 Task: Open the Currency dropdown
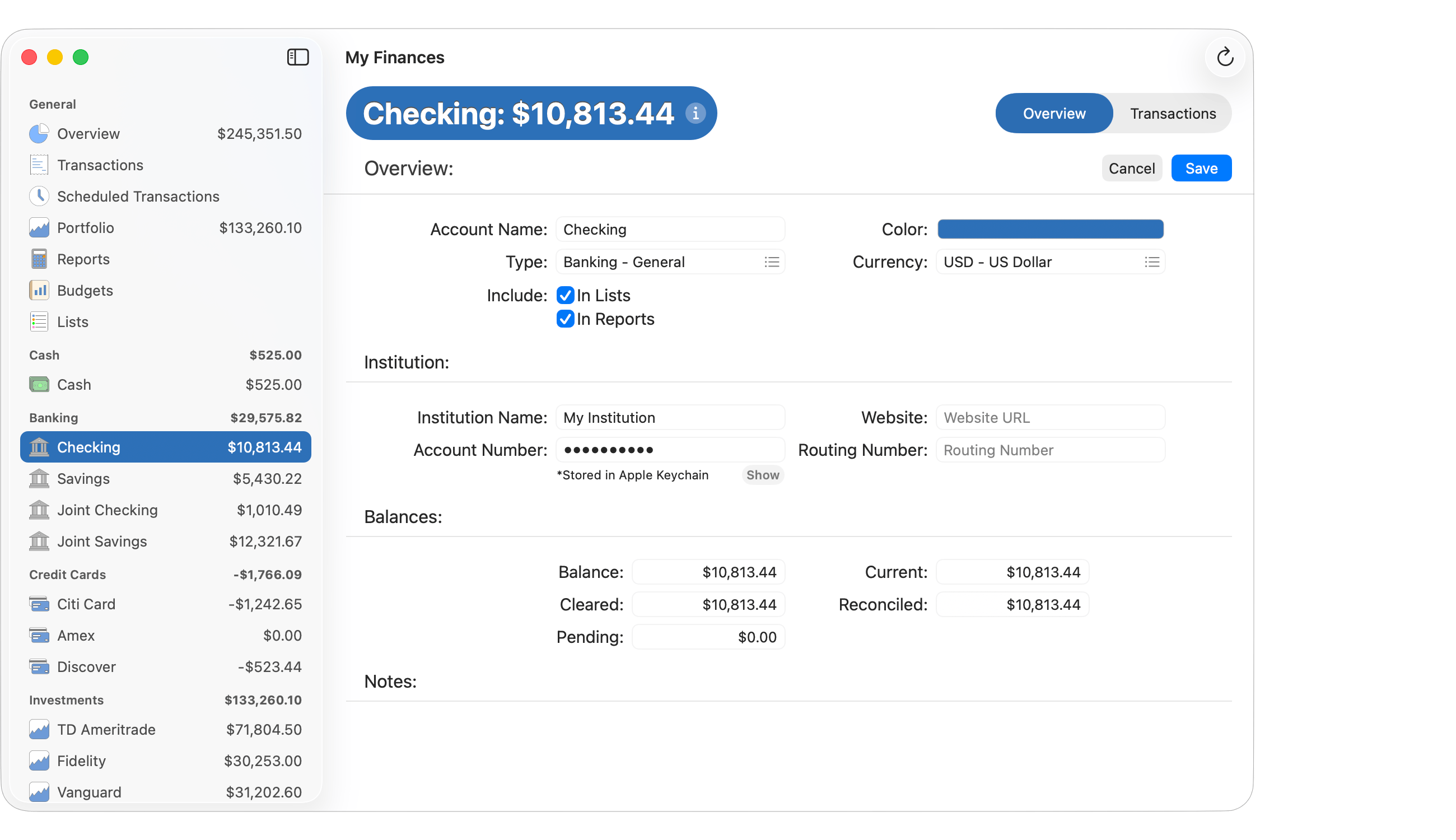1151,262
